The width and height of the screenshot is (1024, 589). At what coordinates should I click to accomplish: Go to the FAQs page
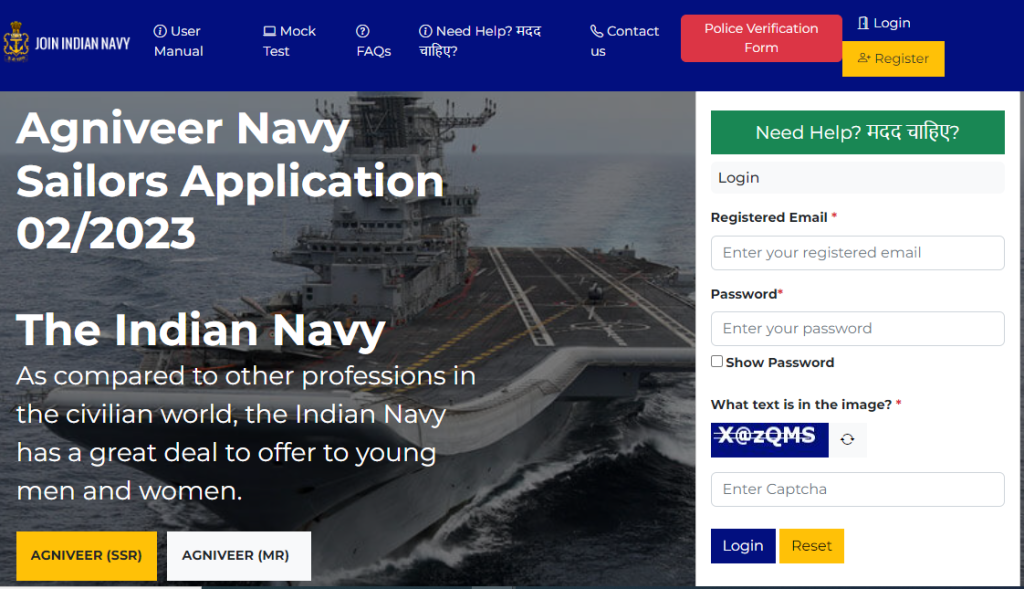(x=373, y=41)
